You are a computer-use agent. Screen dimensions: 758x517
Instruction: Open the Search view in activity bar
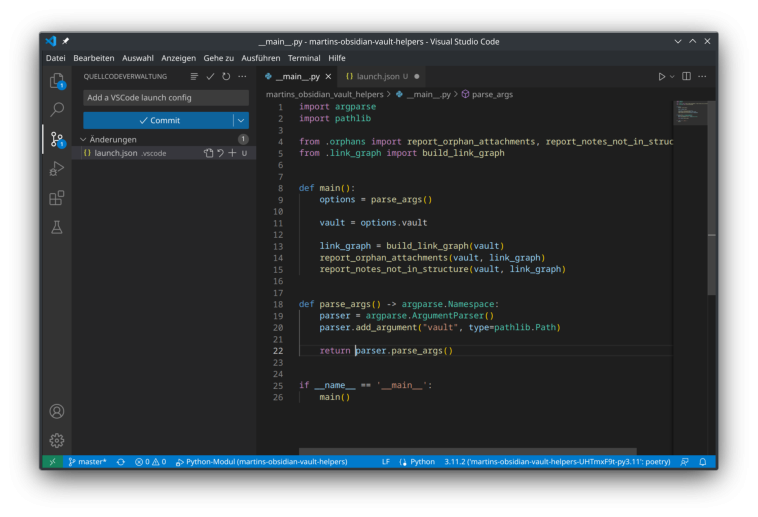[57, 109]
